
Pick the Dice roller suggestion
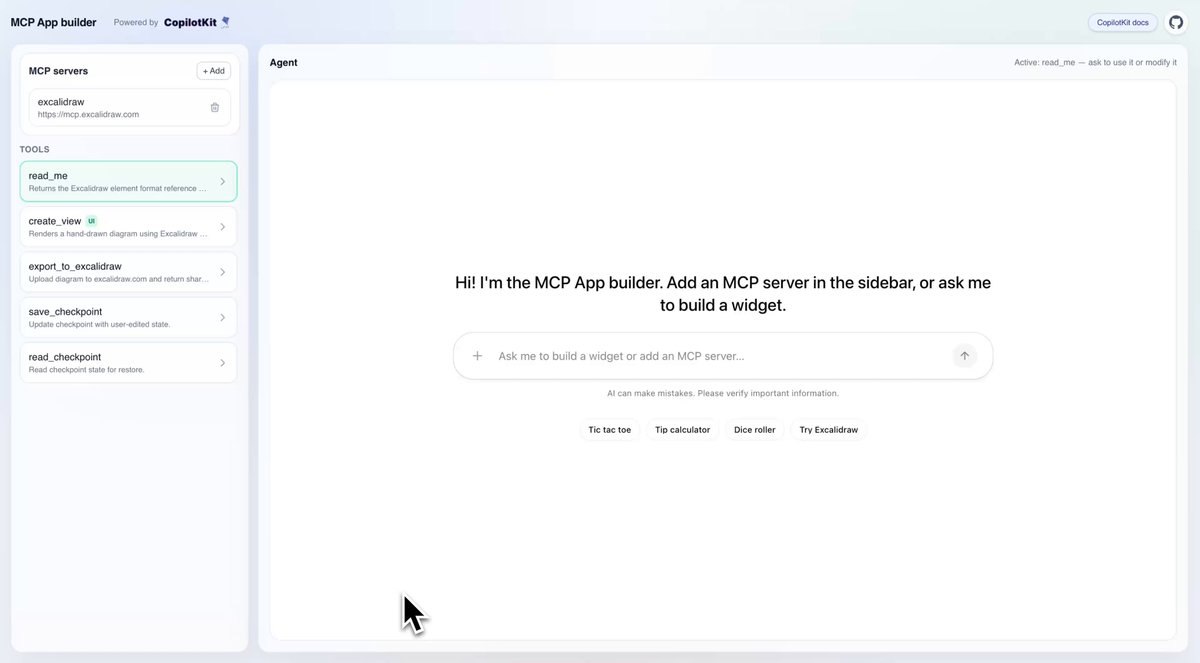pyautogui.click(x=755, y=430)
